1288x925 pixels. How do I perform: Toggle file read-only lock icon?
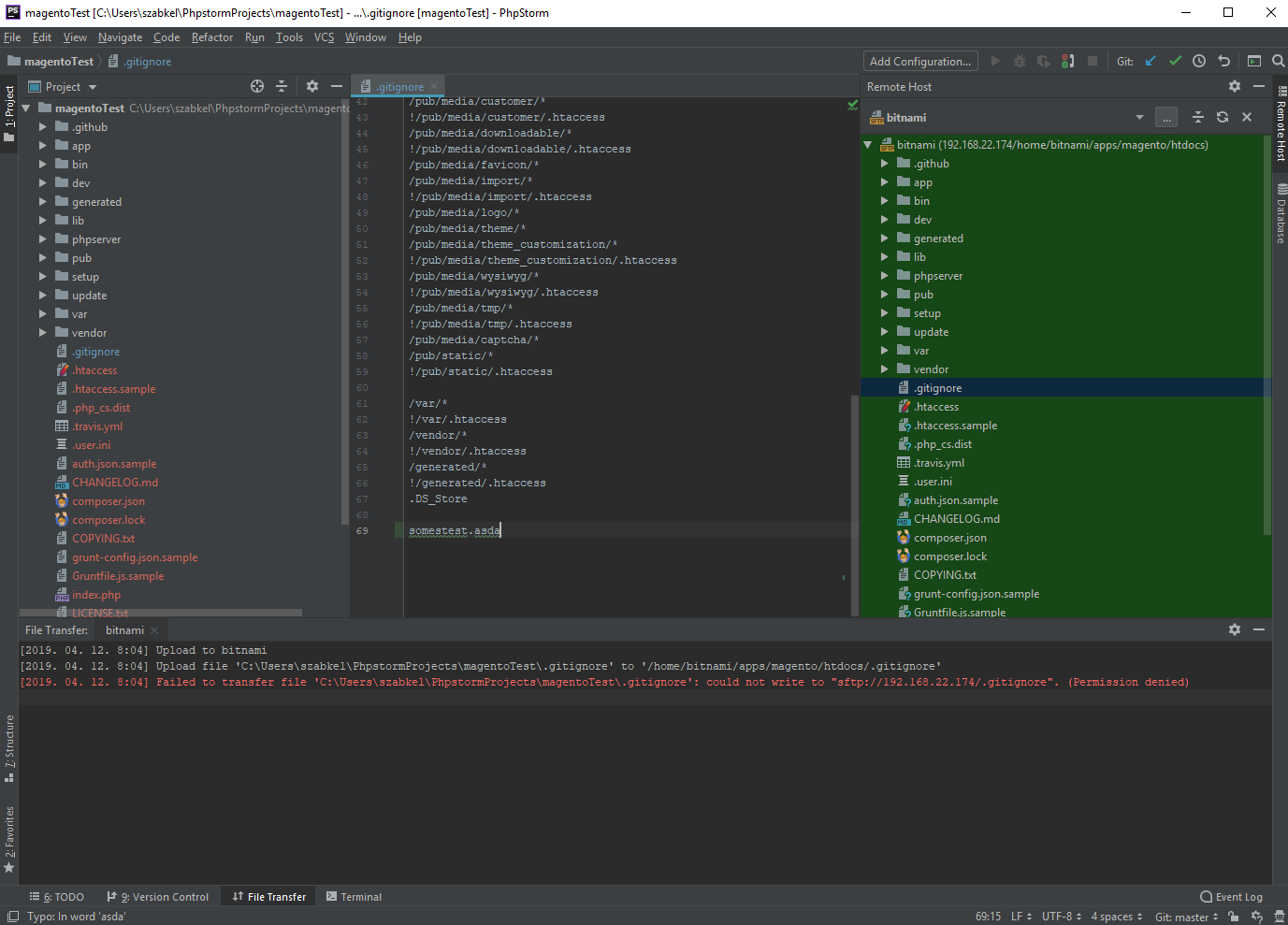[x=1234, y=917]
